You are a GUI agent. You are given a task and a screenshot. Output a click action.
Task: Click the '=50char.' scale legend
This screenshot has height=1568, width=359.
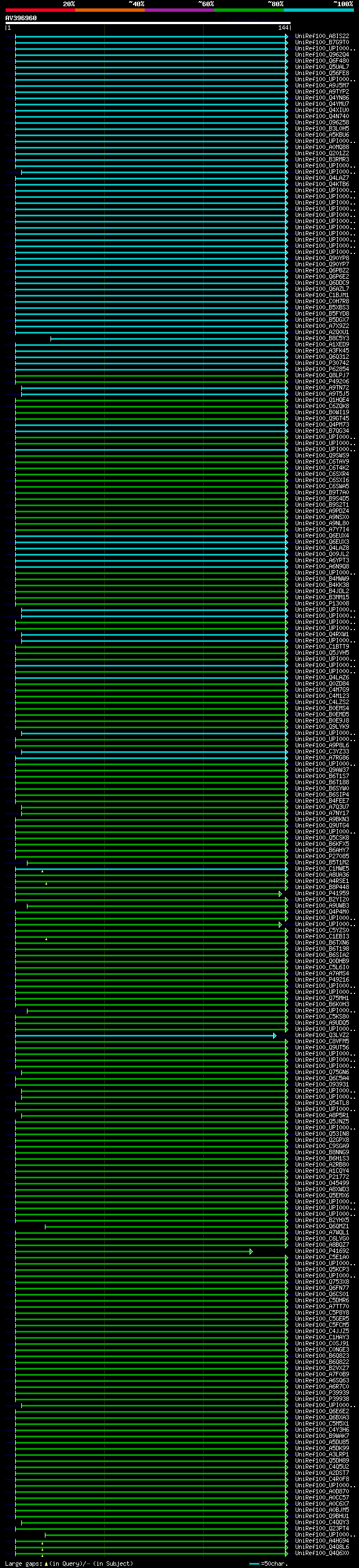click(x=269, y=1563)
